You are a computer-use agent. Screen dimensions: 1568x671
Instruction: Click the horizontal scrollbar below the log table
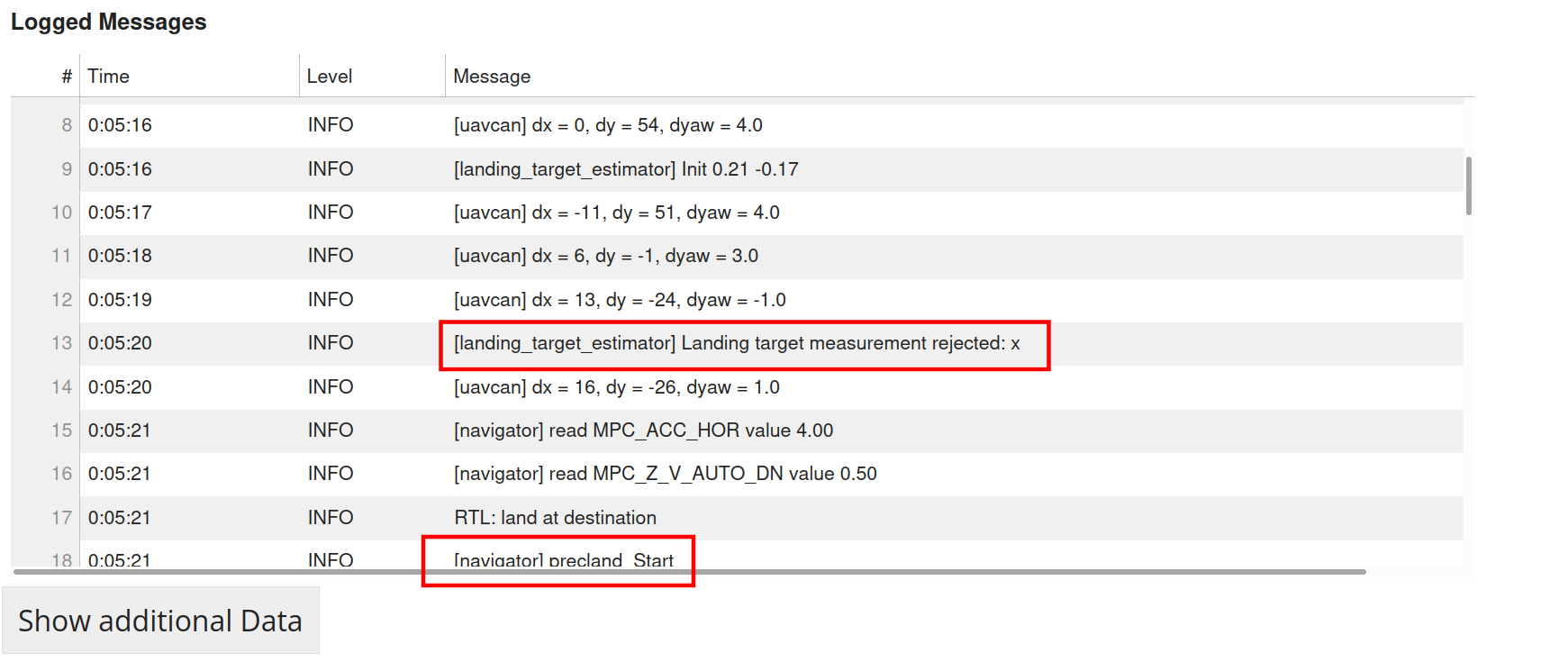point(690,571)
